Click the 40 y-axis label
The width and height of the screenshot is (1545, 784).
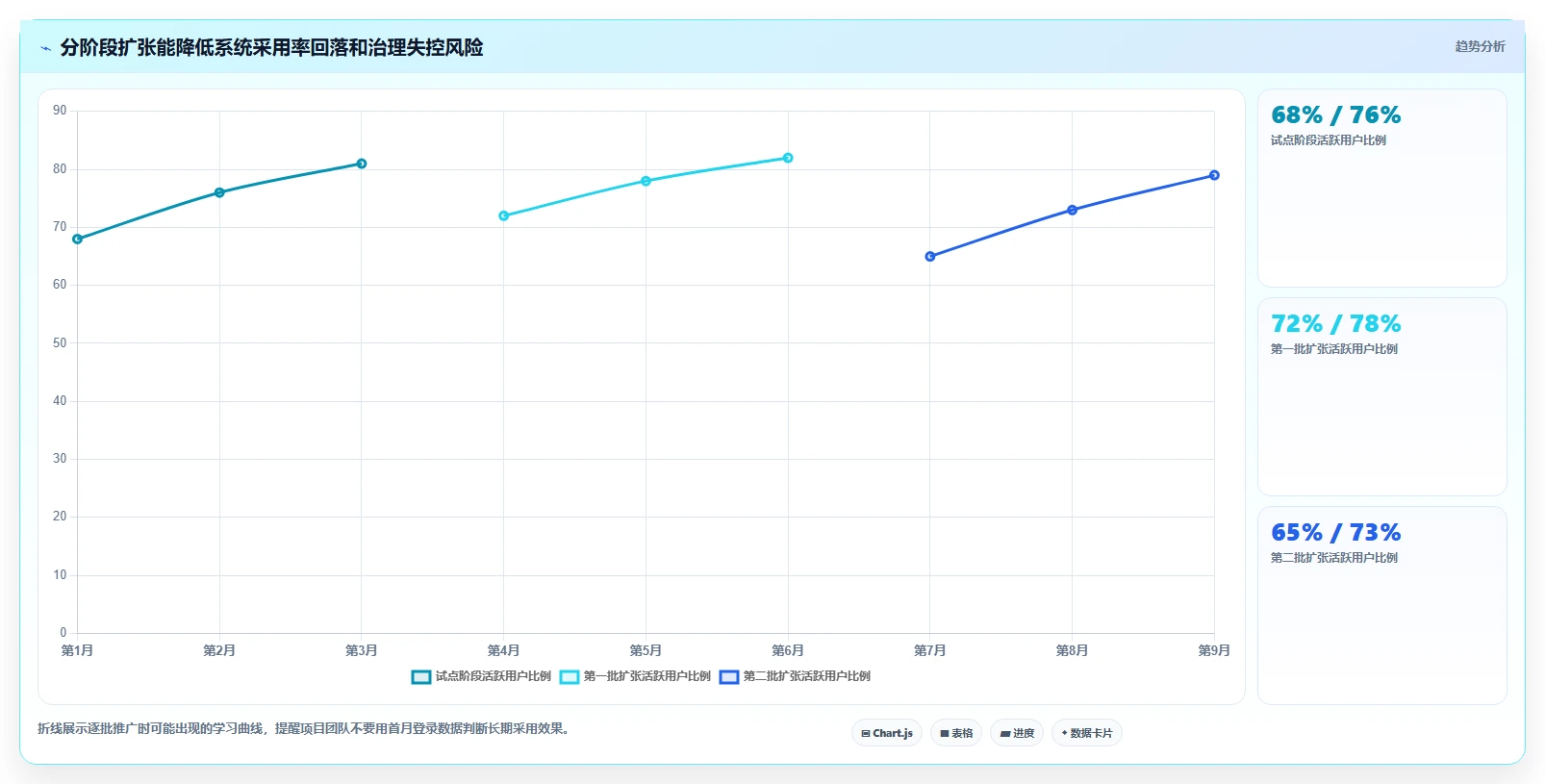pos(60,401)
